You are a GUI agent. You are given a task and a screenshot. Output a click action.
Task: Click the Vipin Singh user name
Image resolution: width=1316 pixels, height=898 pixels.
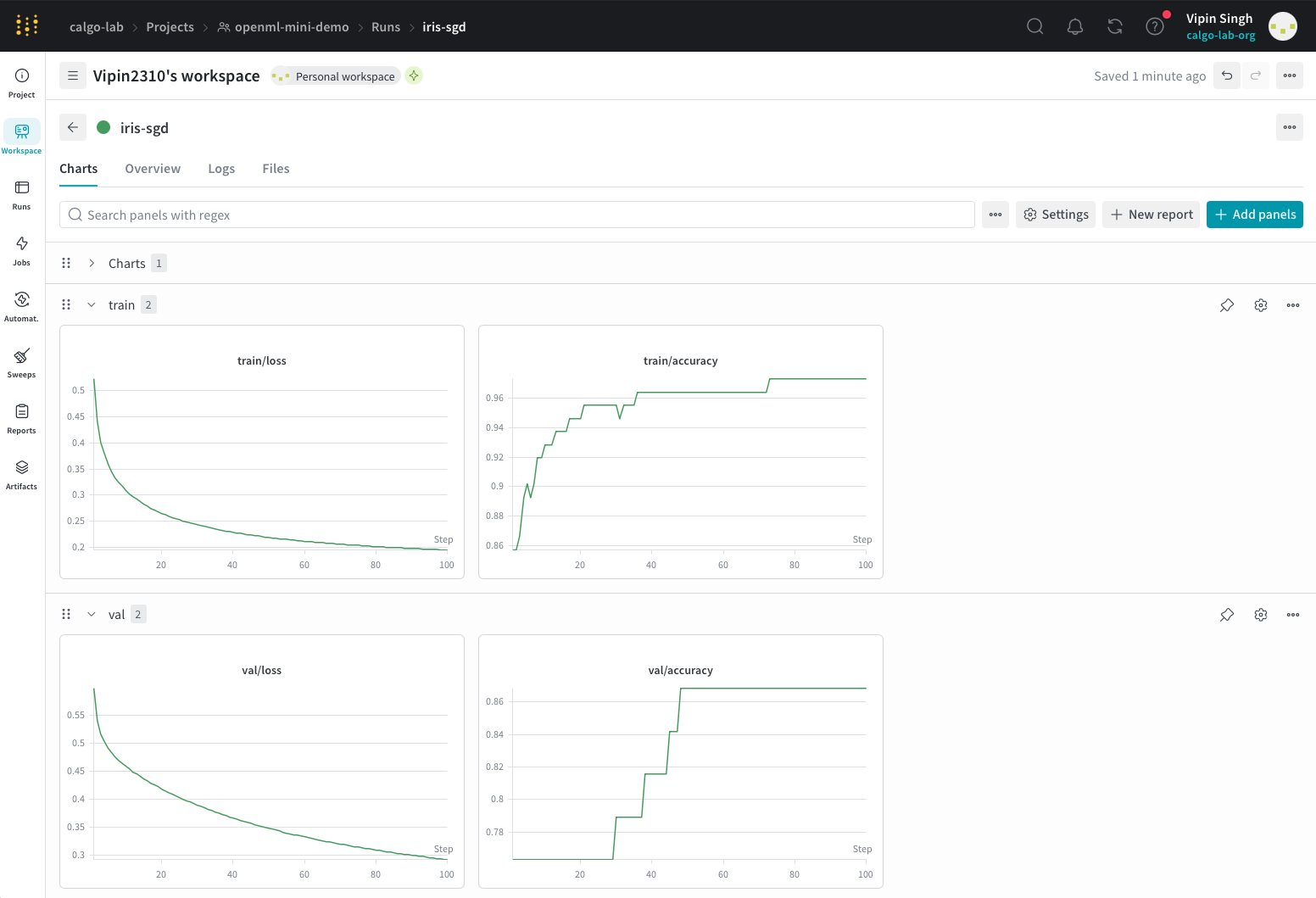tap(1219, 19)
